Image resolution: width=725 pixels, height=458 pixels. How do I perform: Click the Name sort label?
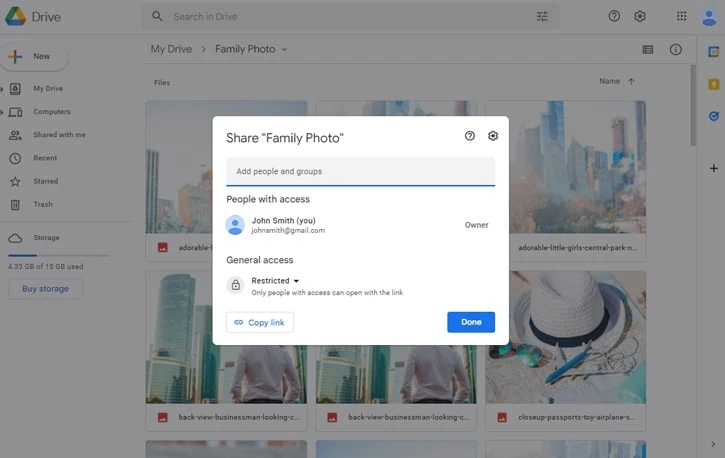pyautogui.click(x=609, y=81)
